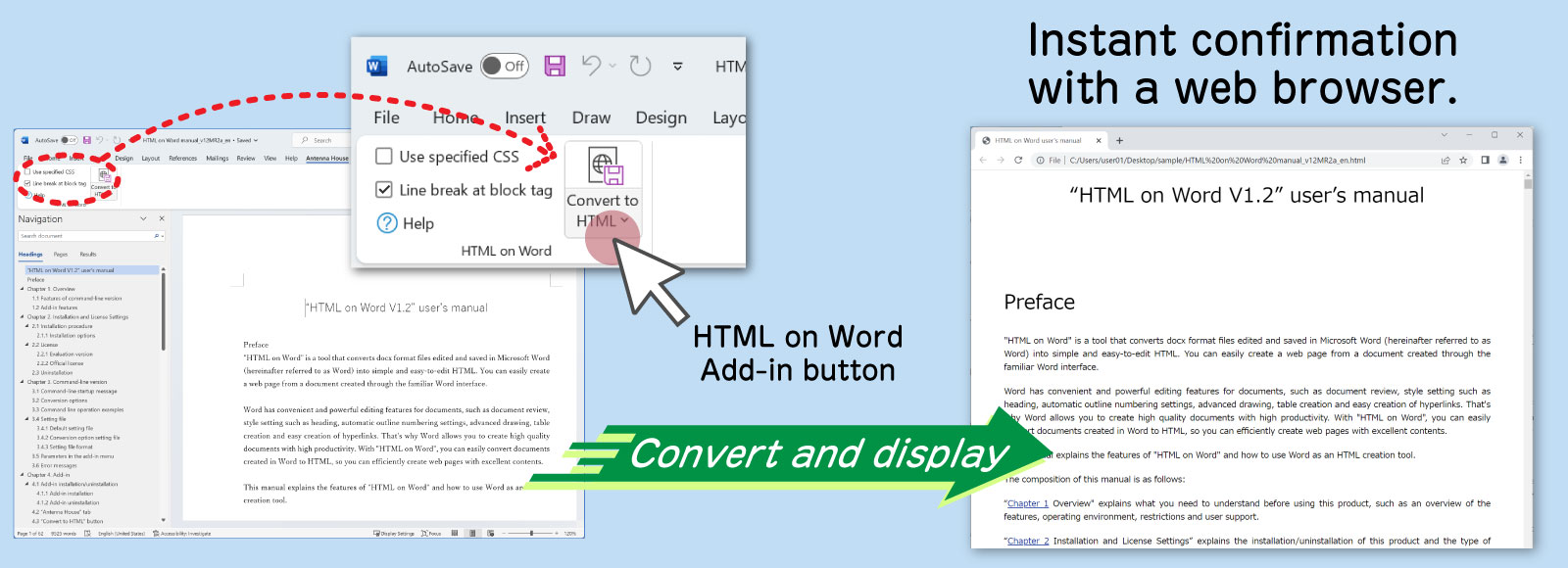Image resolution: width=1568 pixels, height=568 pixels.
Task: Open a new browser tab with plus
Action: [1119, 140]
